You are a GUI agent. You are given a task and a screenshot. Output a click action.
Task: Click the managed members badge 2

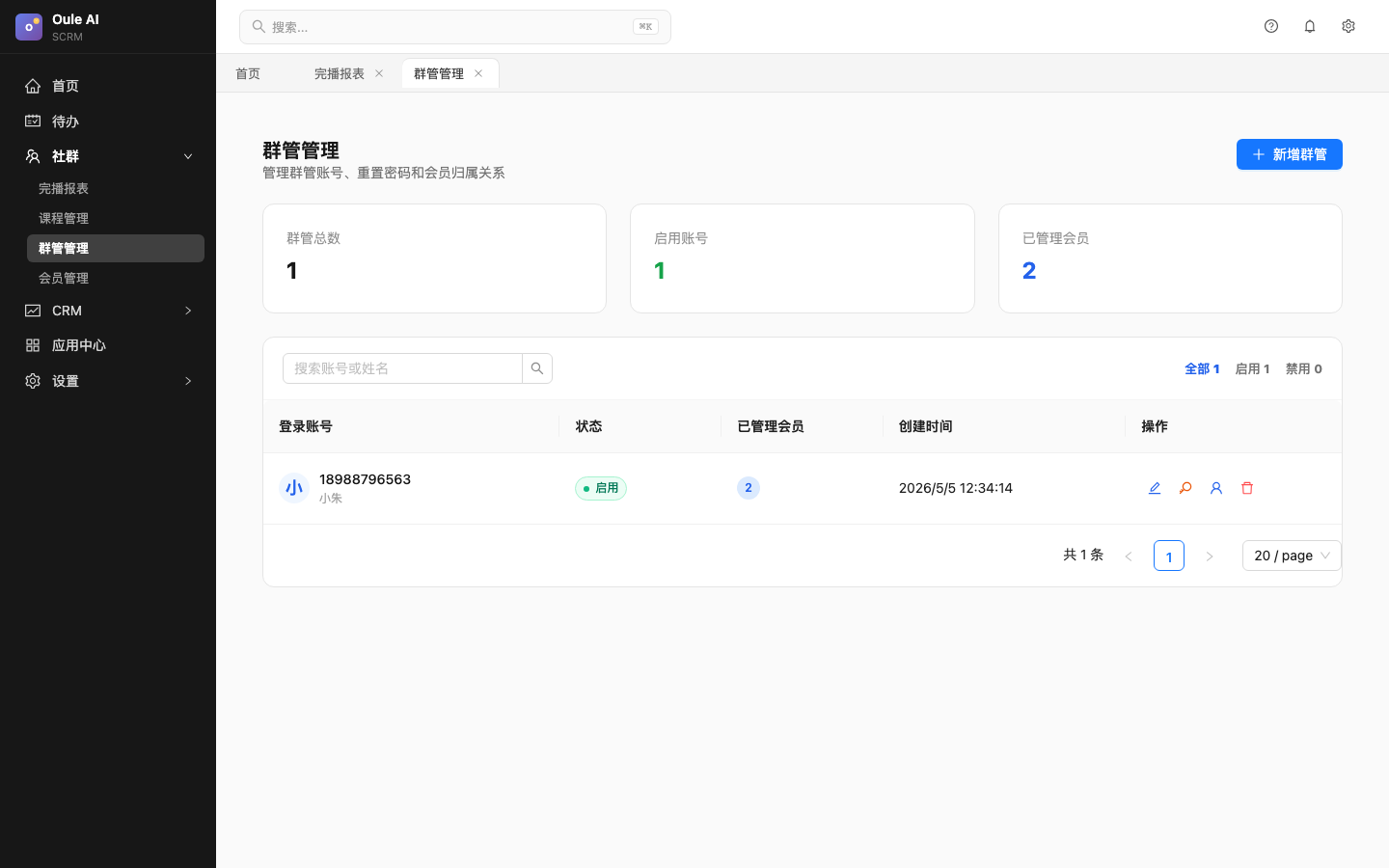(749, 488)
